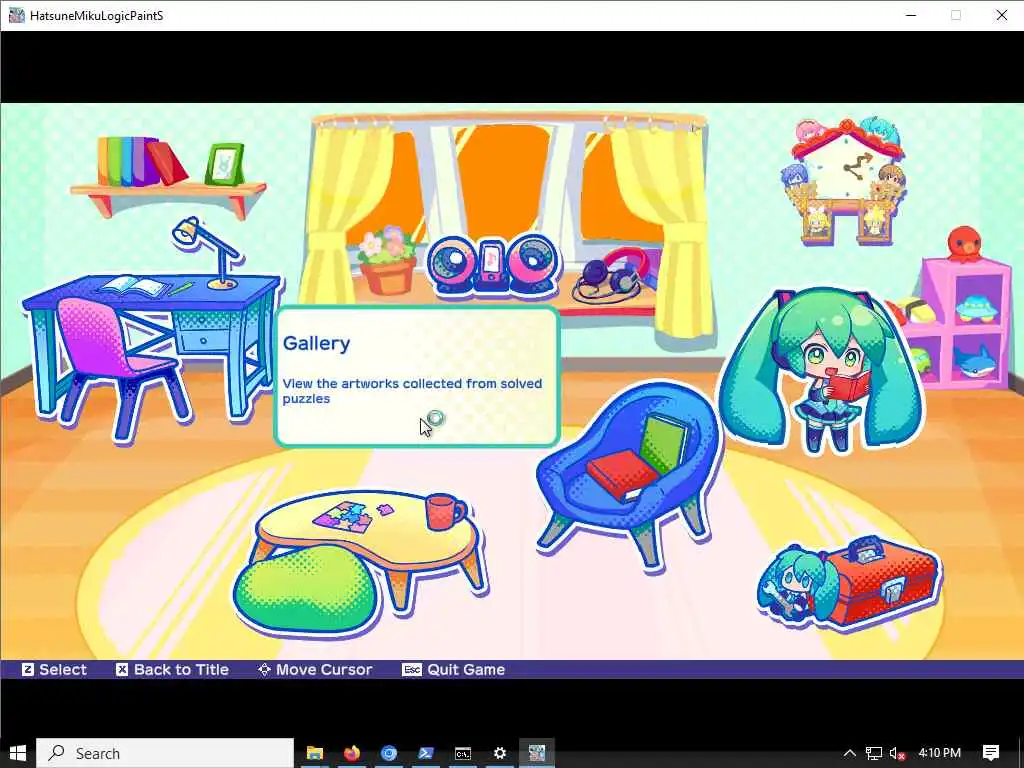
Task: Launch Firefox from the taskbar
Action: (352, 753)
